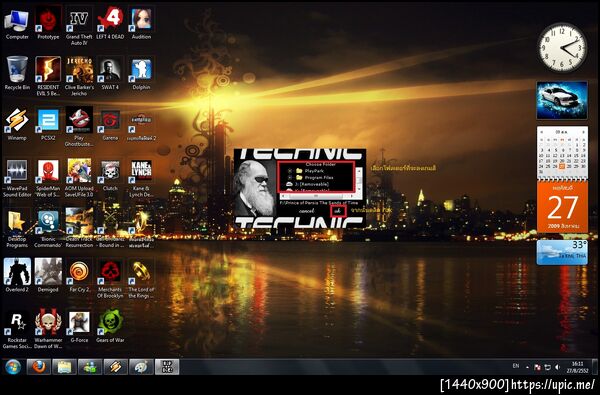Open the 33° weather gadget

pos(562,252)
